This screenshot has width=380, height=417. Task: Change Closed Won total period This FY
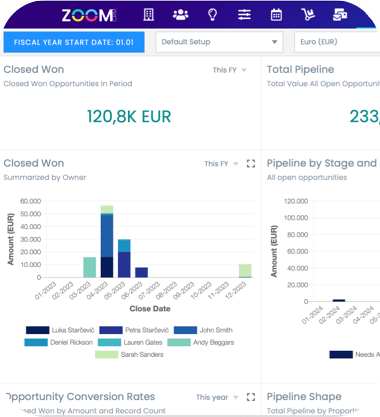229,70
